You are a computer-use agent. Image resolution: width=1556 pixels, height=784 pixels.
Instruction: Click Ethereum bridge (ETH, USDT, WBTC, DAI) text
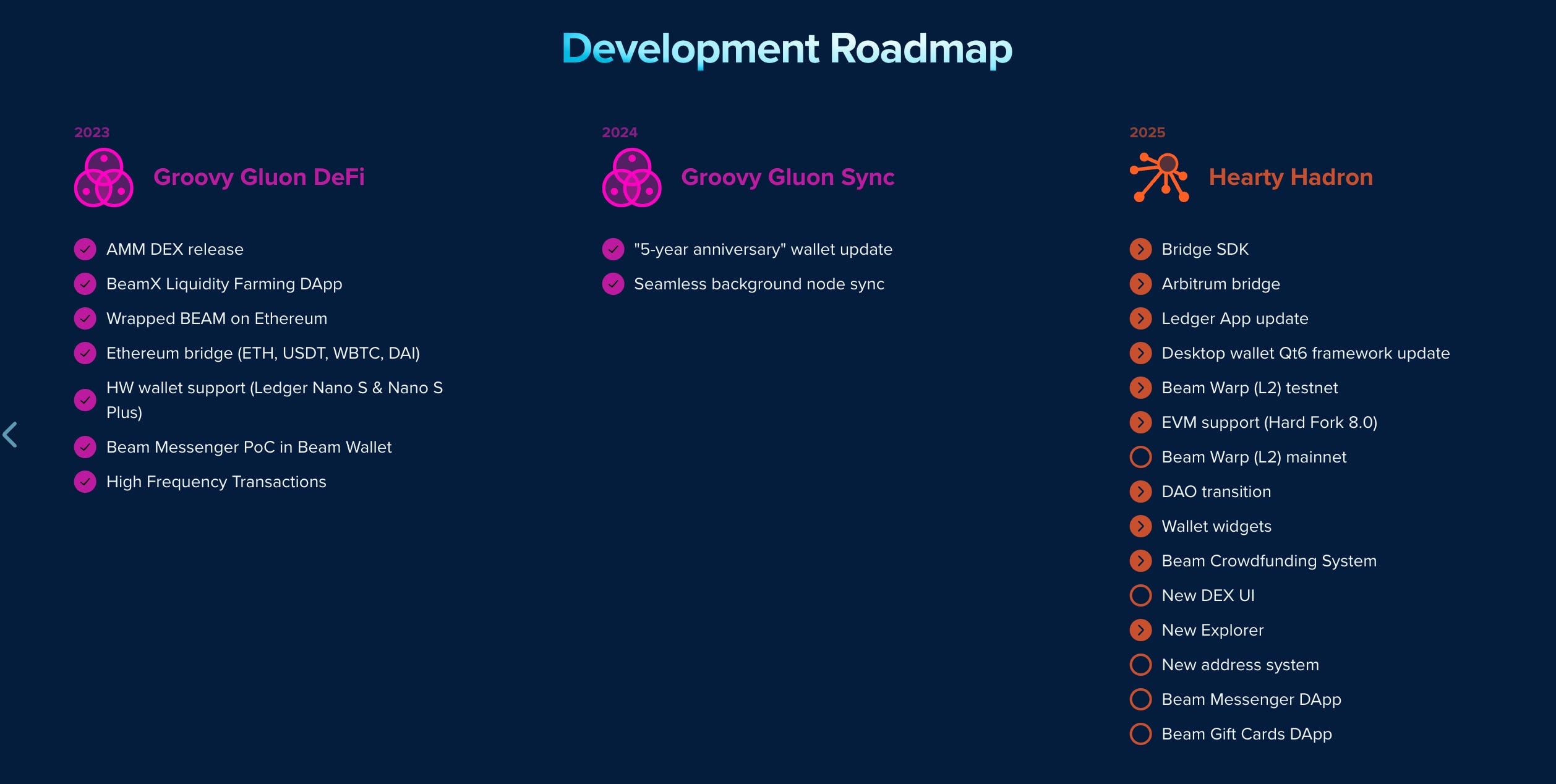[263, 353]
